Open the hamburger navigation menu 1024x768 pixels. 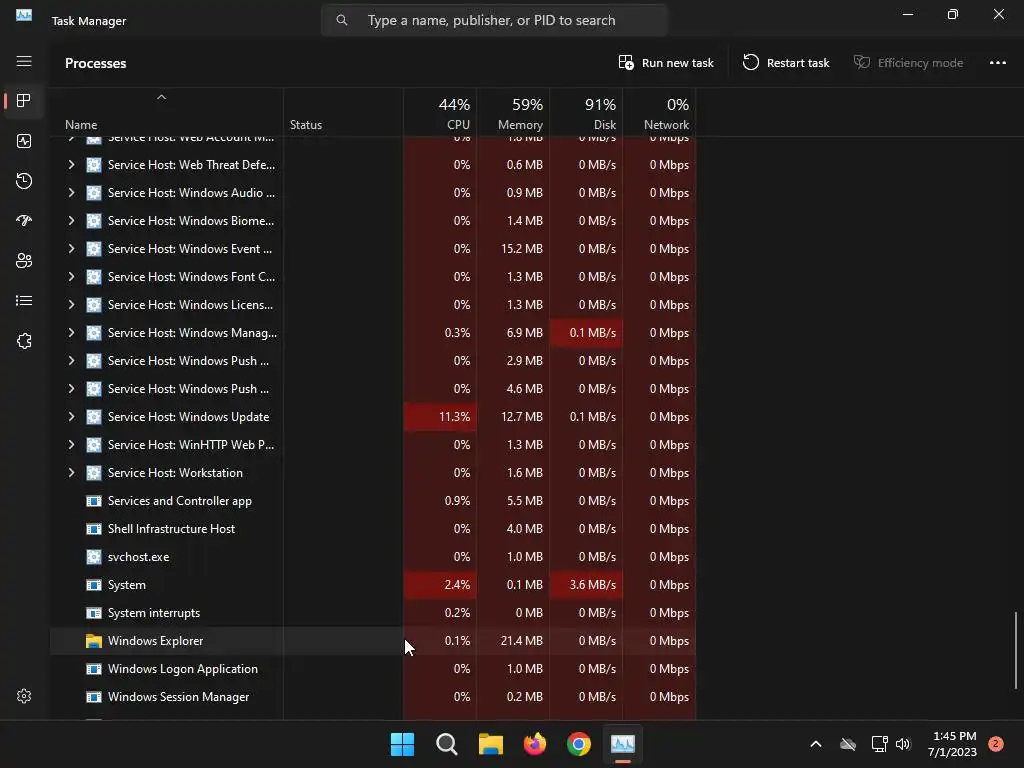pos(24,61)
